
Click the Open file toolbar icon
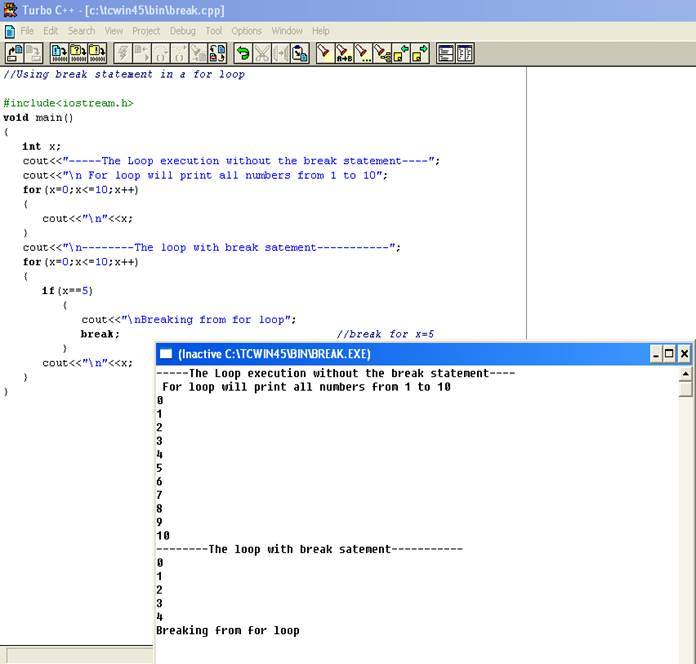15,53
